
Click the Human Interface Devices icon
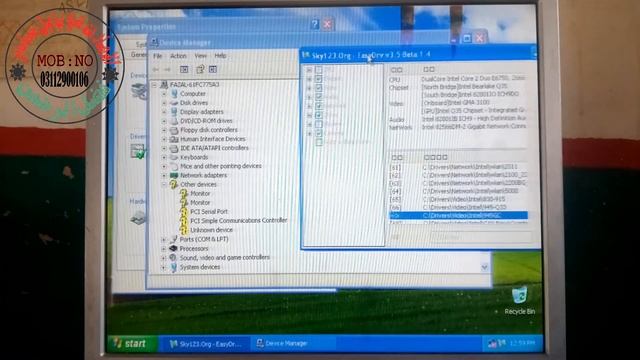pos(174,139)
